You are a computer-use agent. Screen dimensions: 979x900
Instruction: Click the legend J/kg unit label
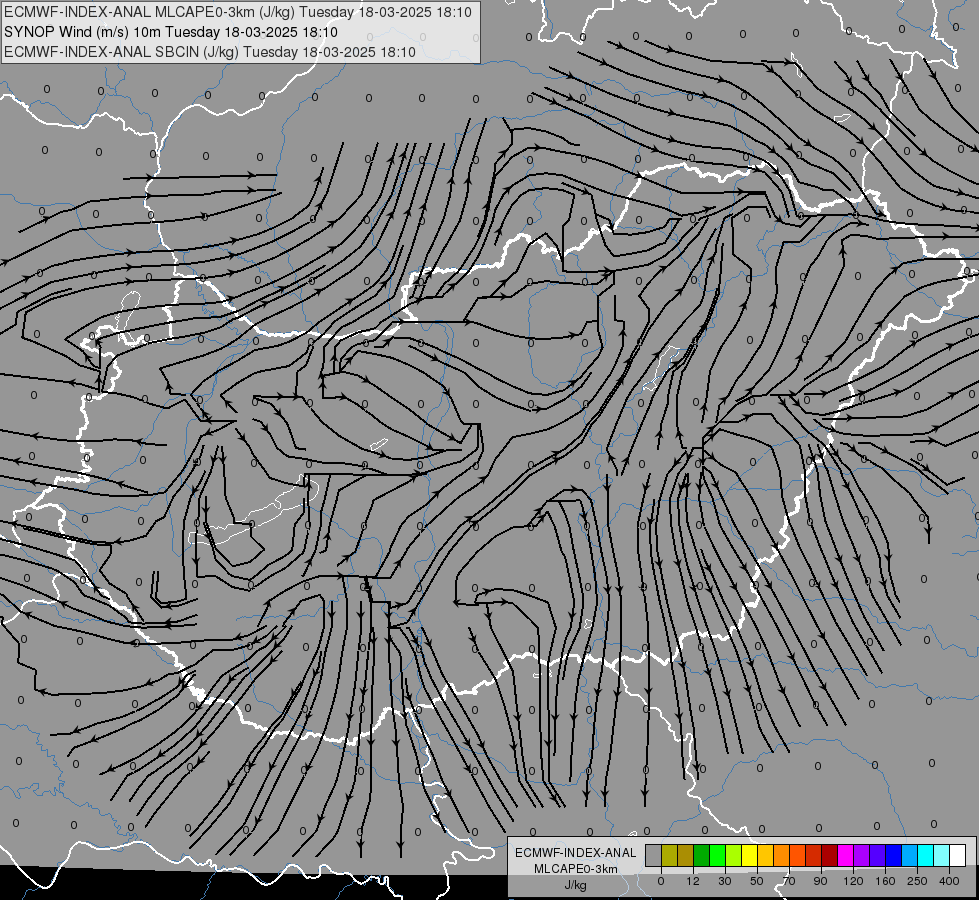576,885
